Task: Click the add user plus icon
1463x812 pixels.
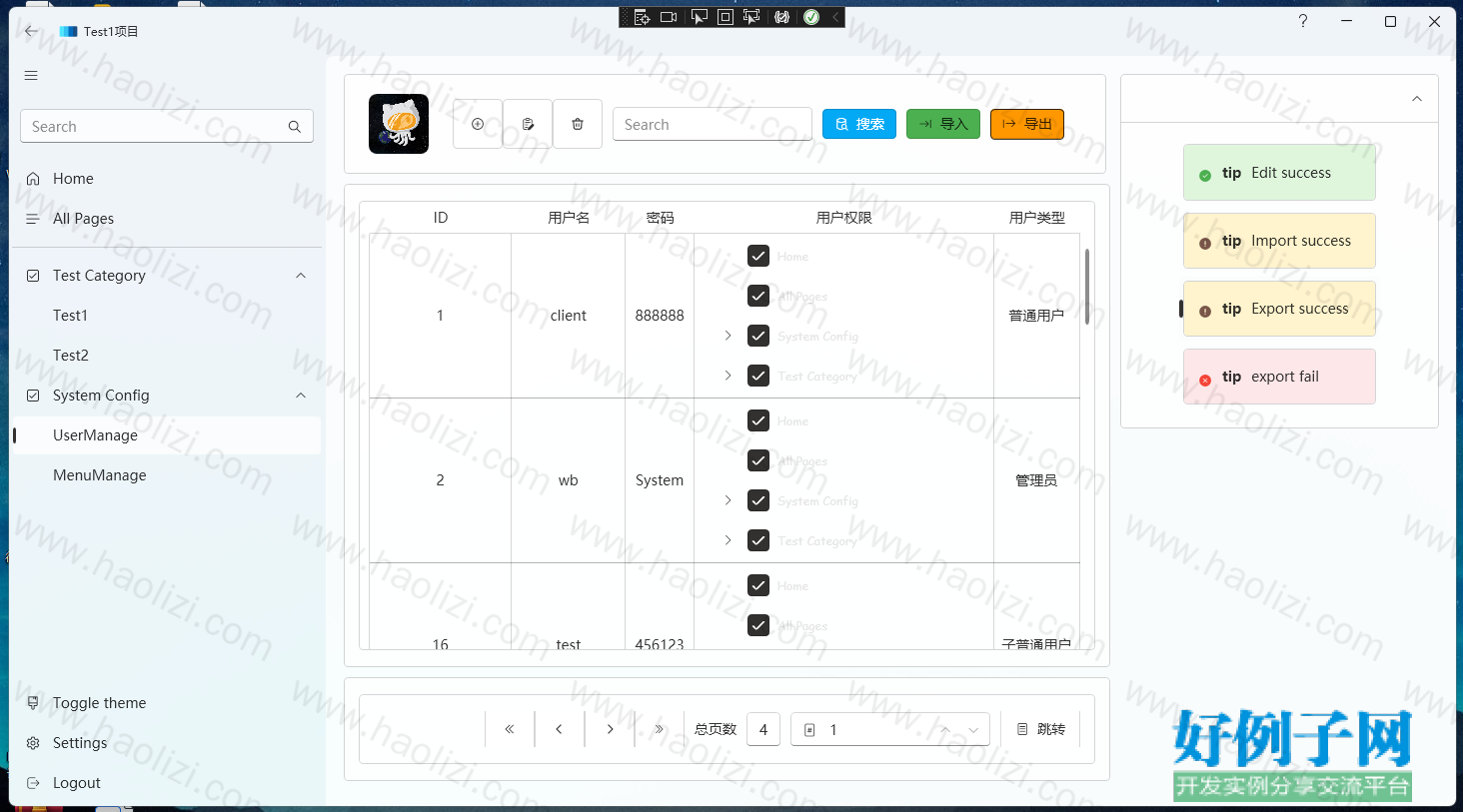Action: click(x=478, y=124)
